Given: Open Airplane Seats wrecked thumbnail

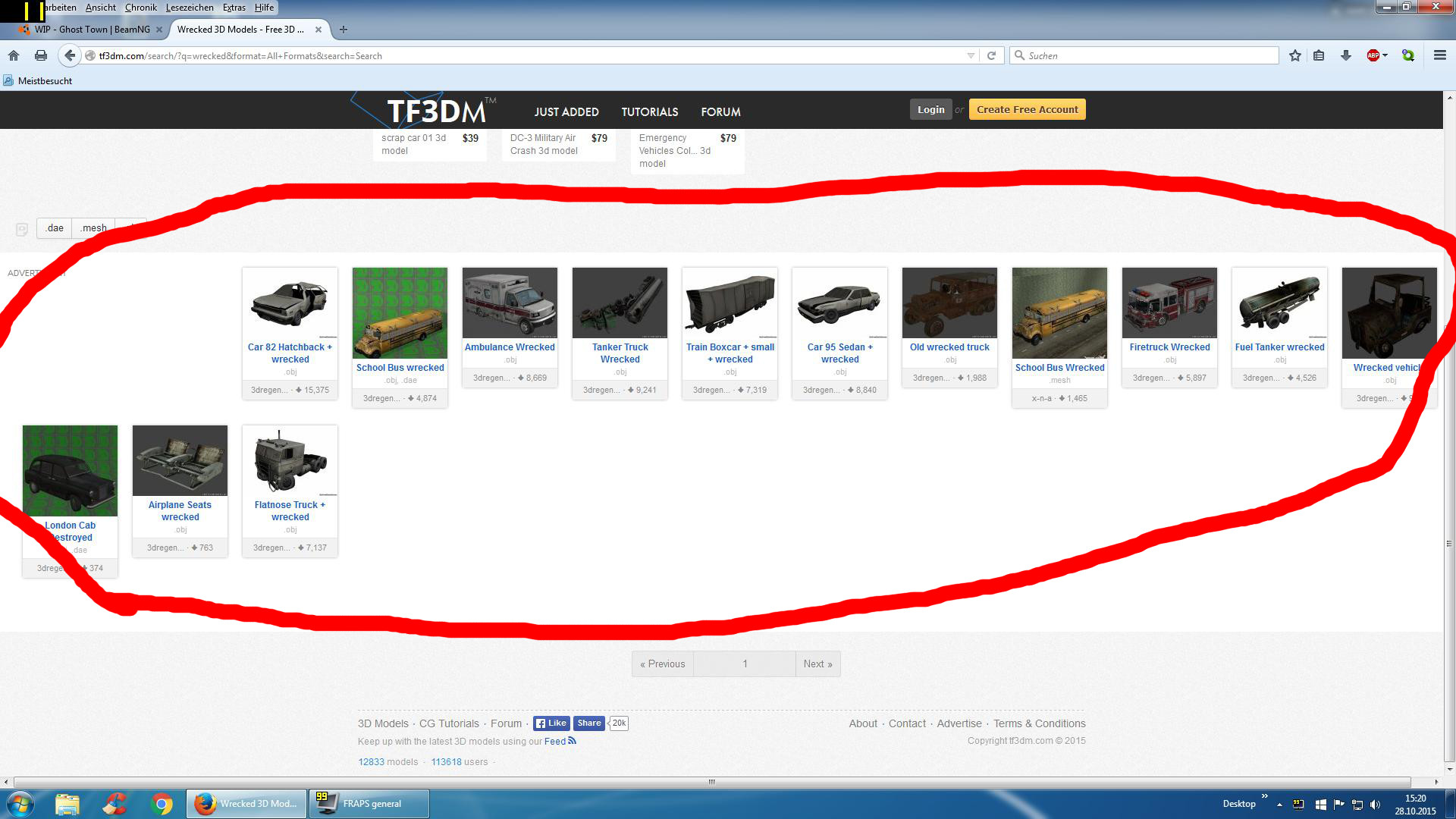Looking at the screenshot, I should 180,460.
